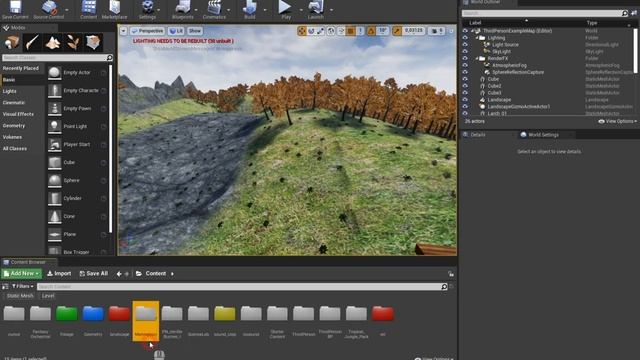Click the Search Classes input field
The image size is (640, 360).
58,58
